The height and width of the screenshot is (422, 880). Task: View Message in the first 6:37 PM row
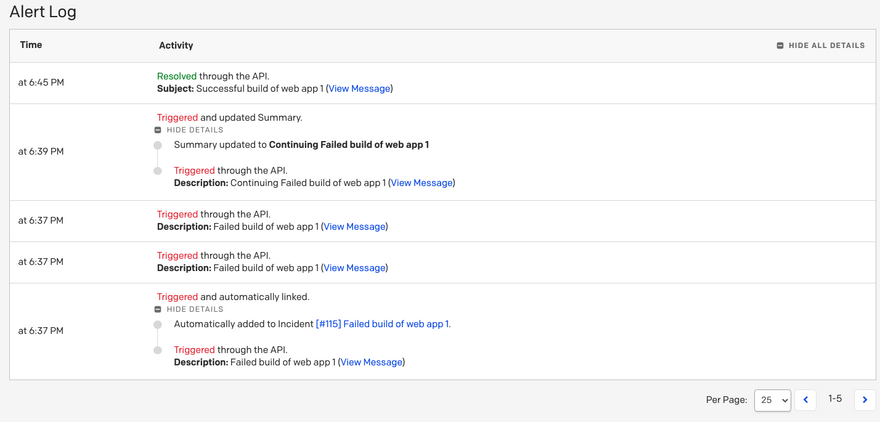(x=355, y=227)
